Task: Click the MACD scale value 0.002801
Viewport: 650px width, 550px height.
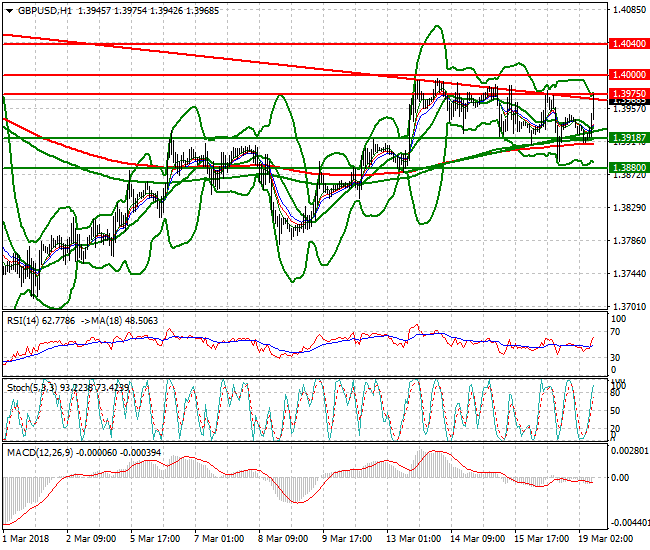Action: (x=630, y=451)
